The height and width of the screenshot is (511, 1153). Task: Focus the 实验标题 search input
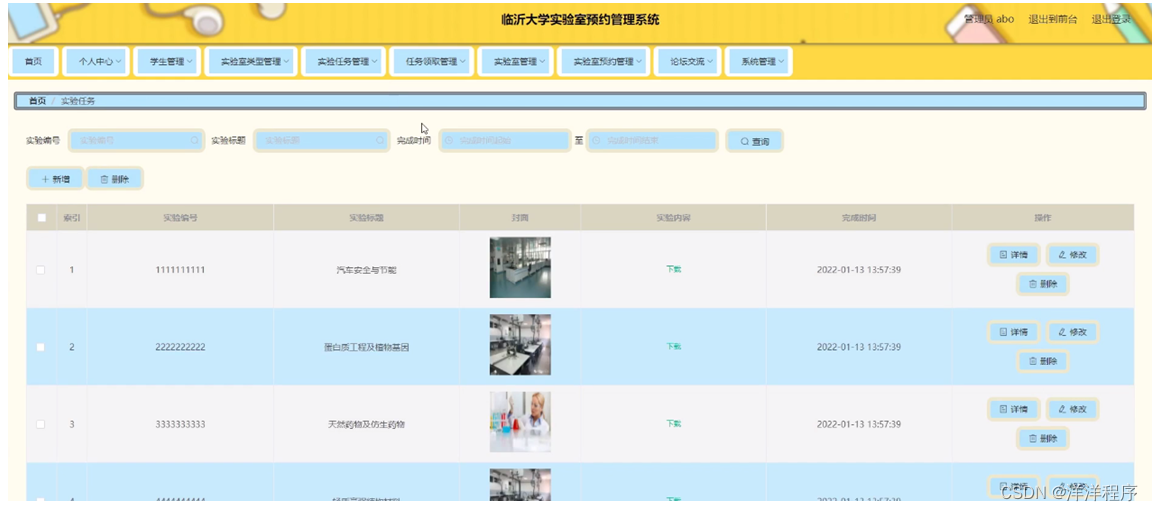point(321,140)
